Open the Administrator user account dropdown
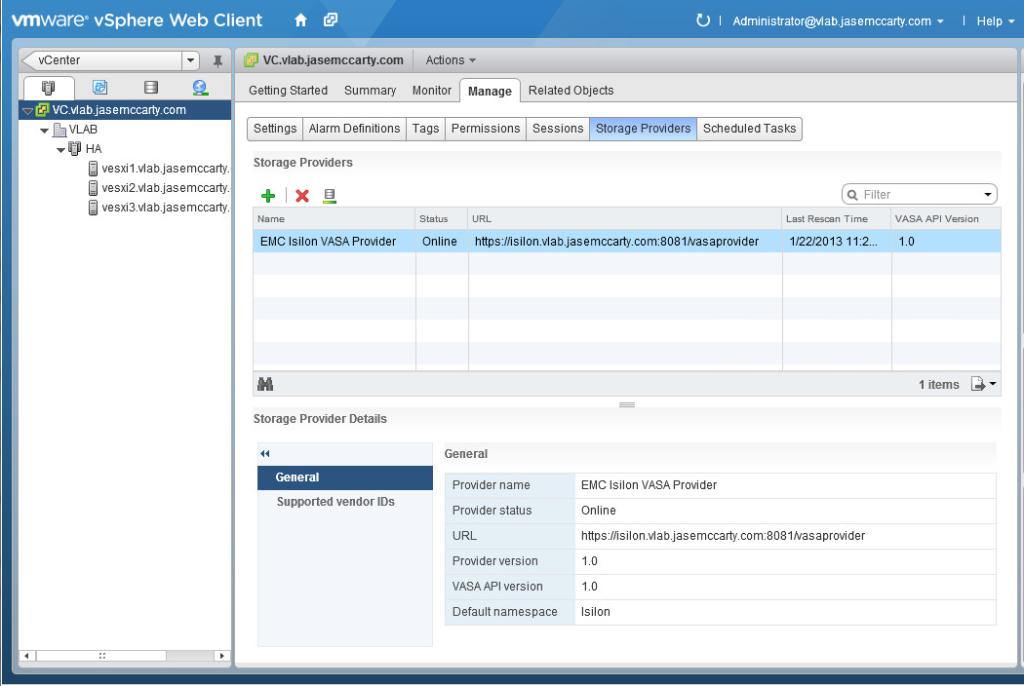Screen dimensions: 1024x686 click(x=838, y=21)
